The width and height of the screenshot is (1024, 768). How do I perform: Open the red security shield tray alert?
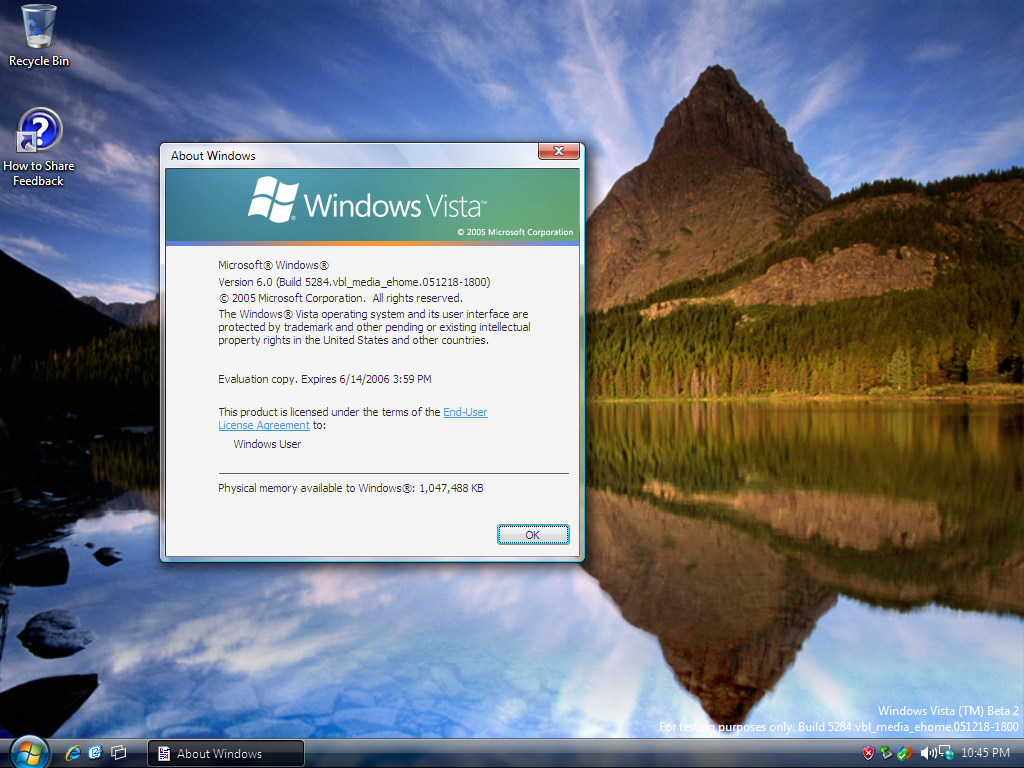868,753
